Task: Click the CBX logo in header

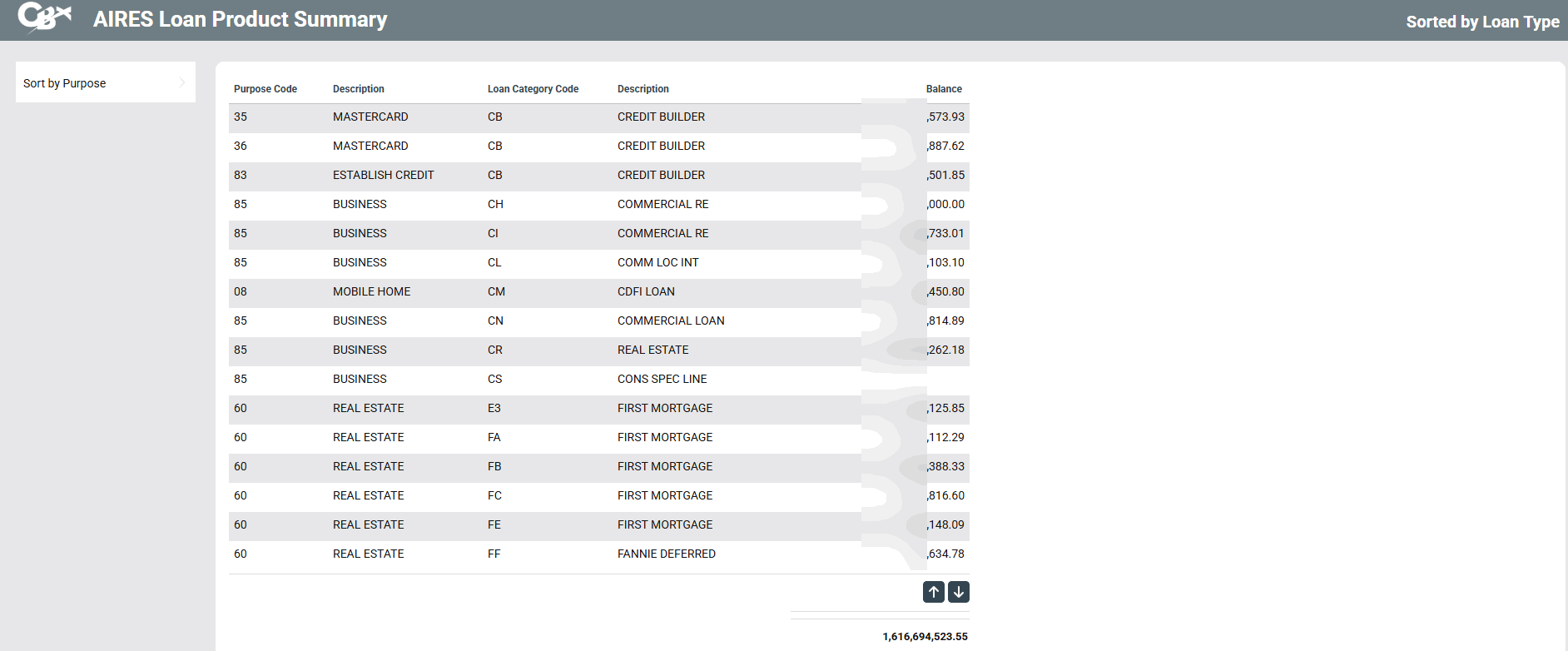Action: (x=44, y=17)
